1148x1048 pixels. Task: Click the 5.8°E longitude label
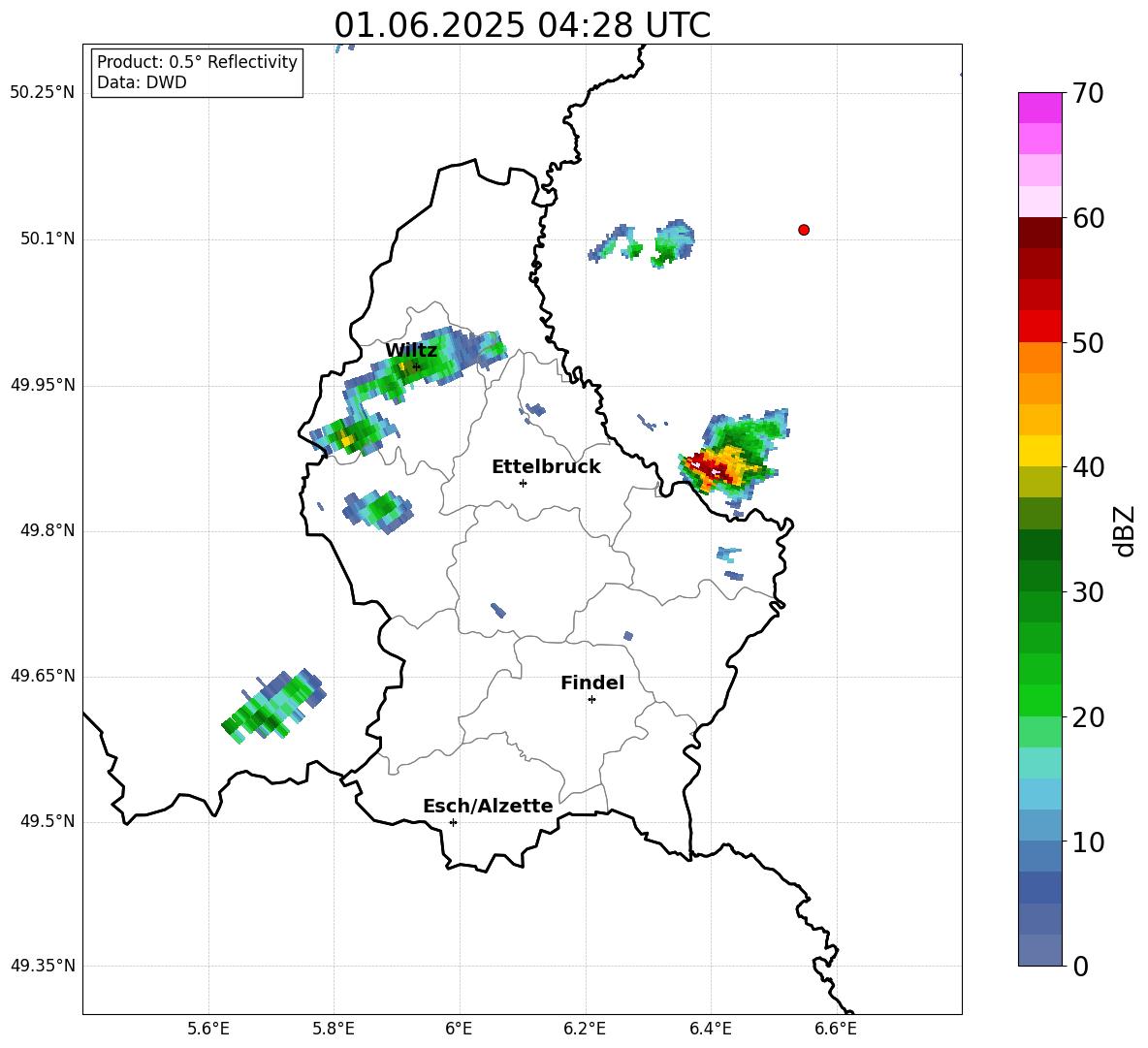(334, 1029)
